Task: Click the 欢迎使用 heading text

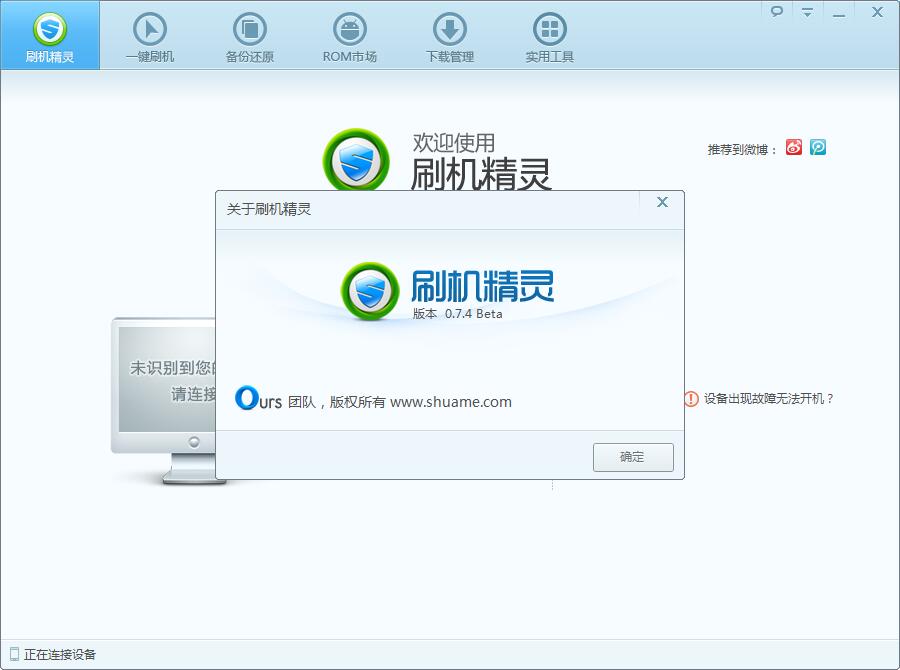Action: (453, 143)
